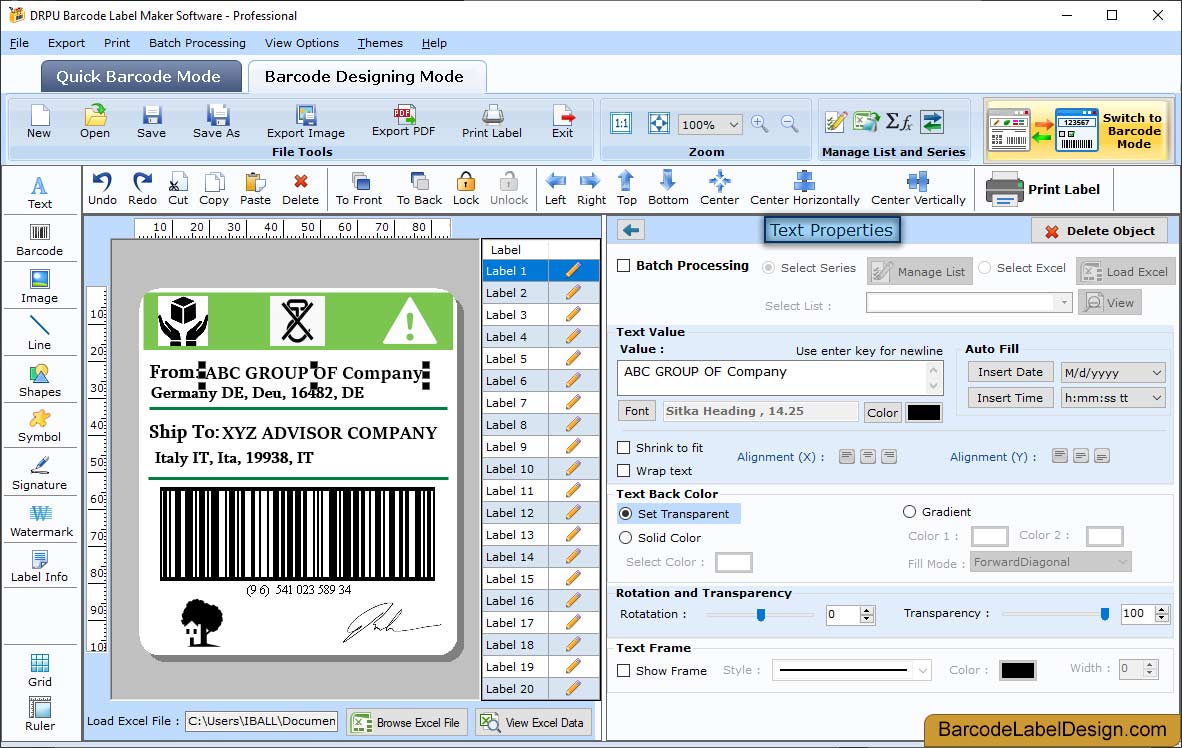1182x748 pixels.
Task: Open the Signature tool
Action: [39, 474]
